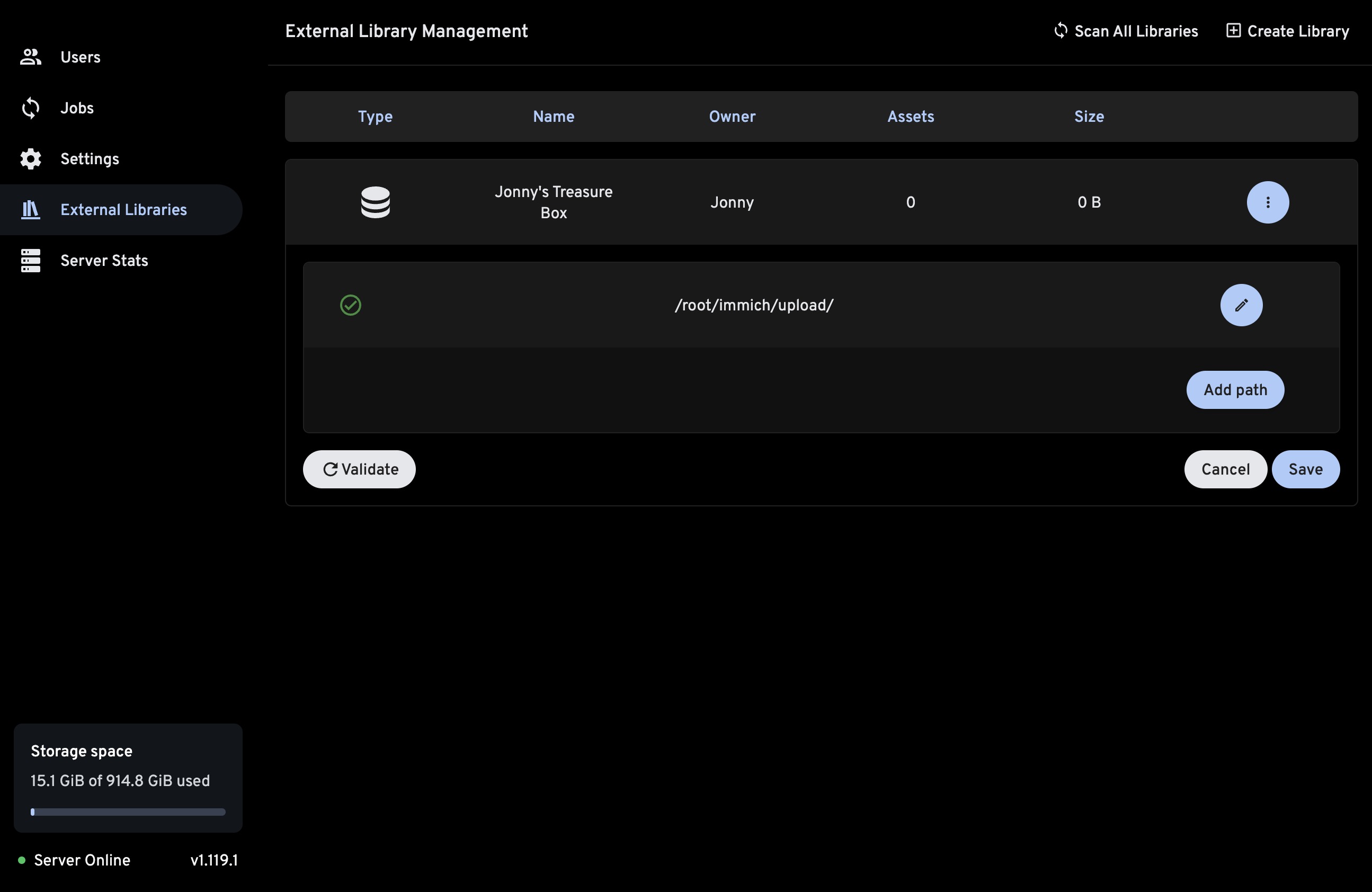The height and width of the screenshot is (892, 1372).
Task: Navigate to the Jobs page
Action: [x=77, y=108]
